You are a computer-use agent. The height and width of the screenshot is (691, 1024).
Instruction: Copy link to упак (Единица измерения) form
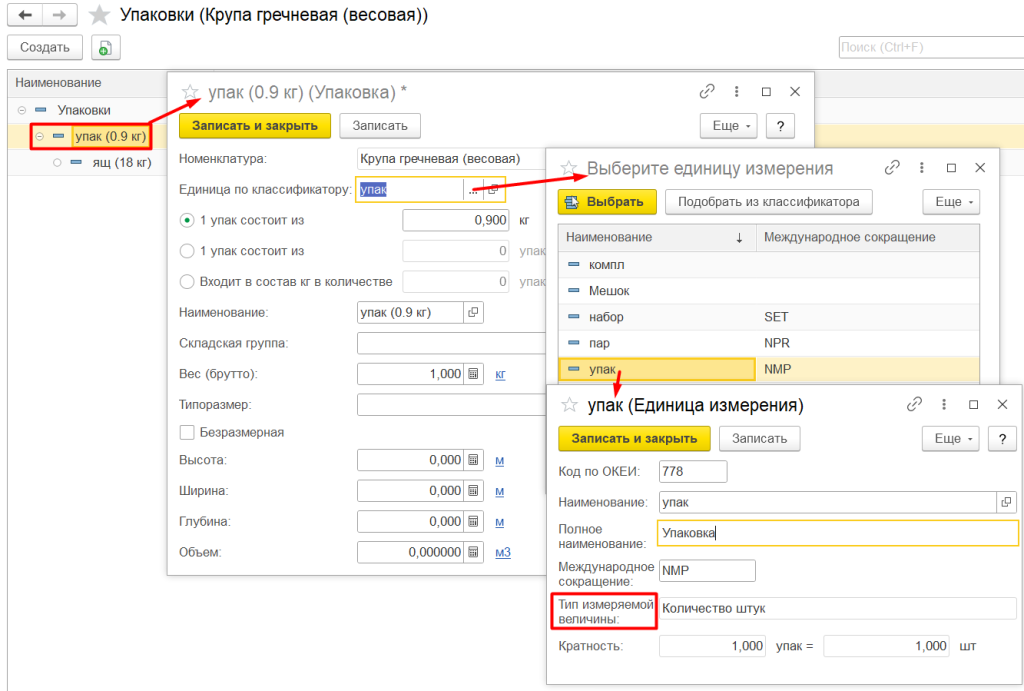point(914,404)
